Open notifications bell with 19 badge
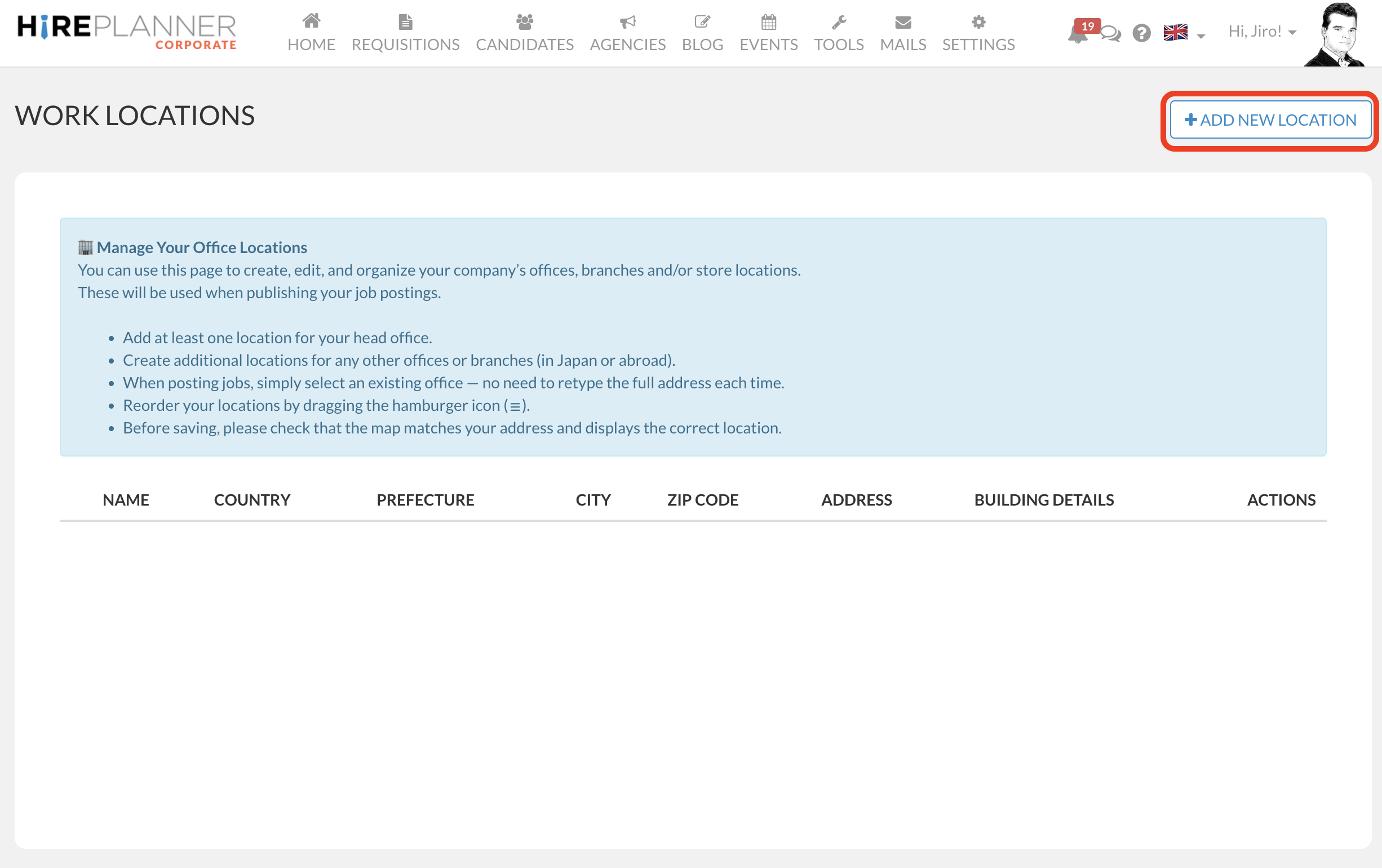 point(1077,34)
